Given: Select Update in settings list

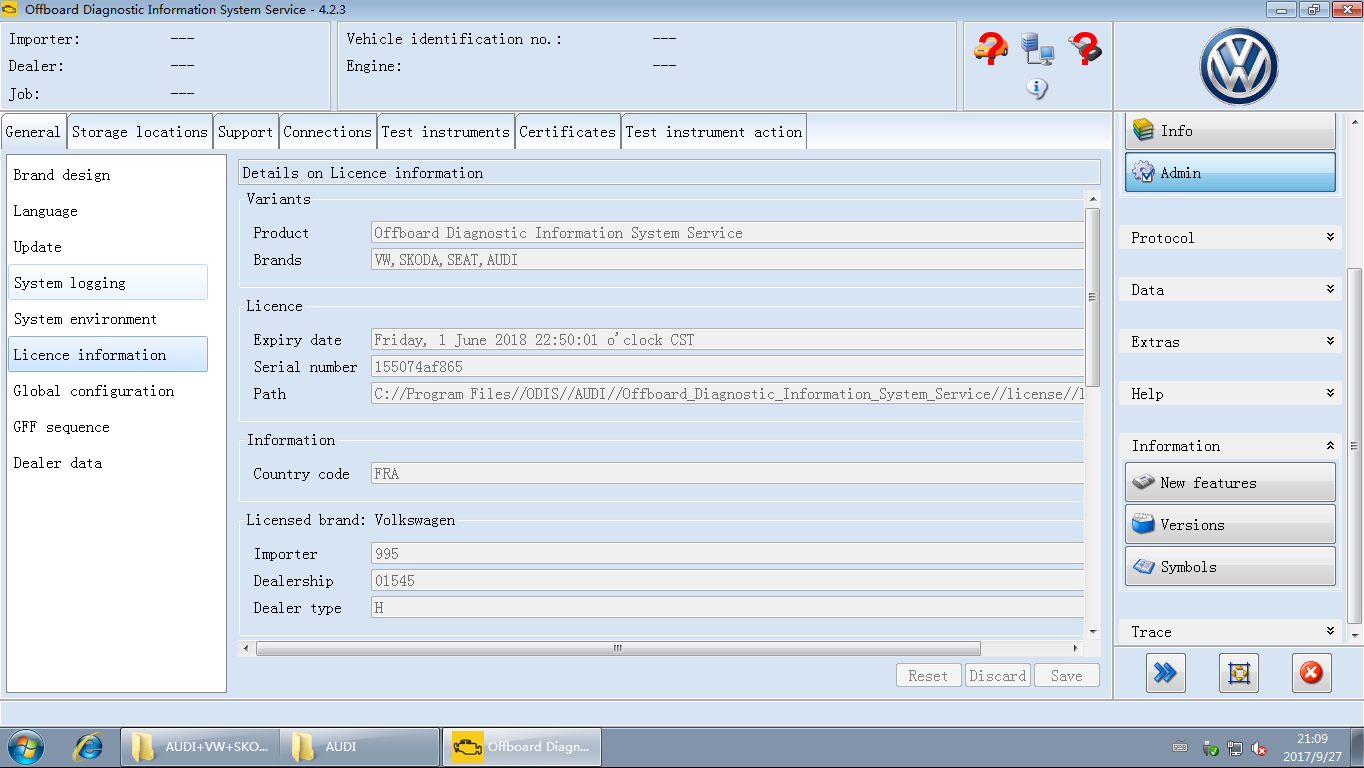Looking at the screenshot, I should pos(108,247).
